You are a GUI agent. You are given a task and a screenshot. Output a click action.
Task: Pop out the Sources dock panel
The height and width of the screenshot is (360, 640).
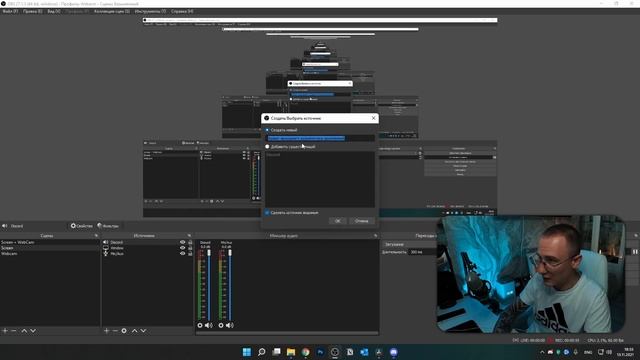pos(189,236)
